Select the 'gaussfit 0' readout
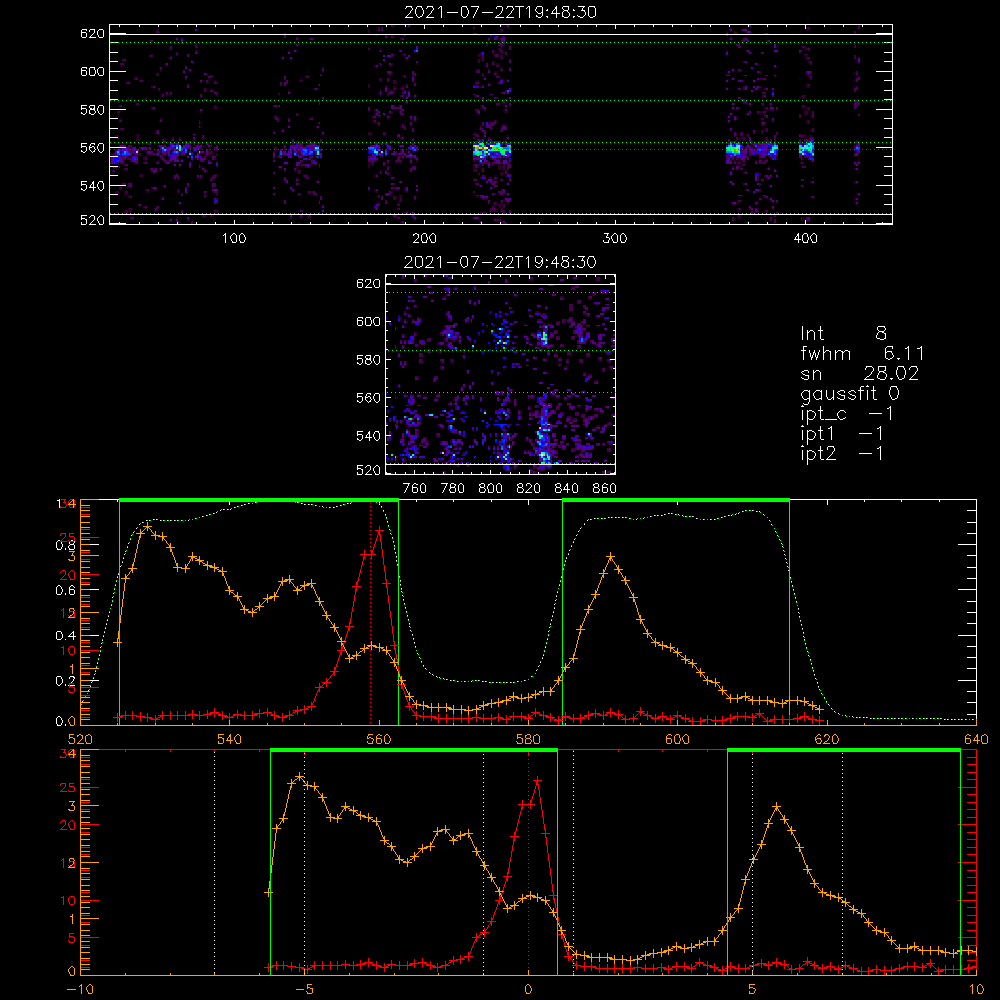The width and height of the screenshot is (1000, 1000). [x=849, y=393]
